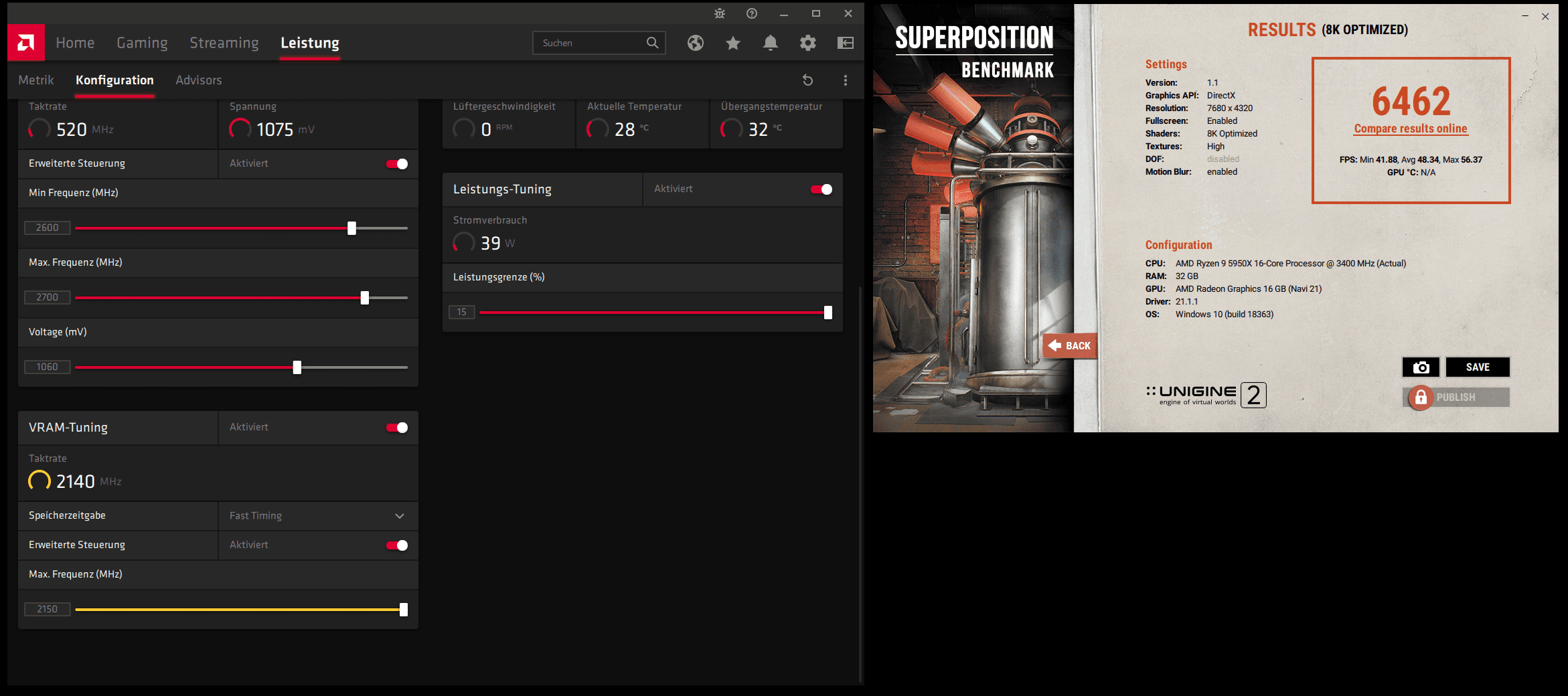Click the VRAM Max. Frequenz slider handle
The height and width of the screenshot is (696, 1568).
(x=404, y=610)
